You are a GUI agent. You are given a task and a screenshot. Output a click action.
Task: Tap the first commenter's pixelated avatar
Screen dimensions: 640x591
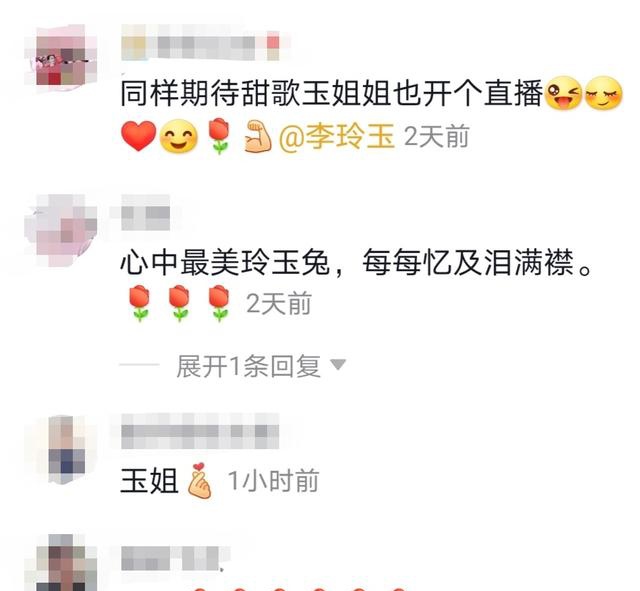[x=61, y=59]
